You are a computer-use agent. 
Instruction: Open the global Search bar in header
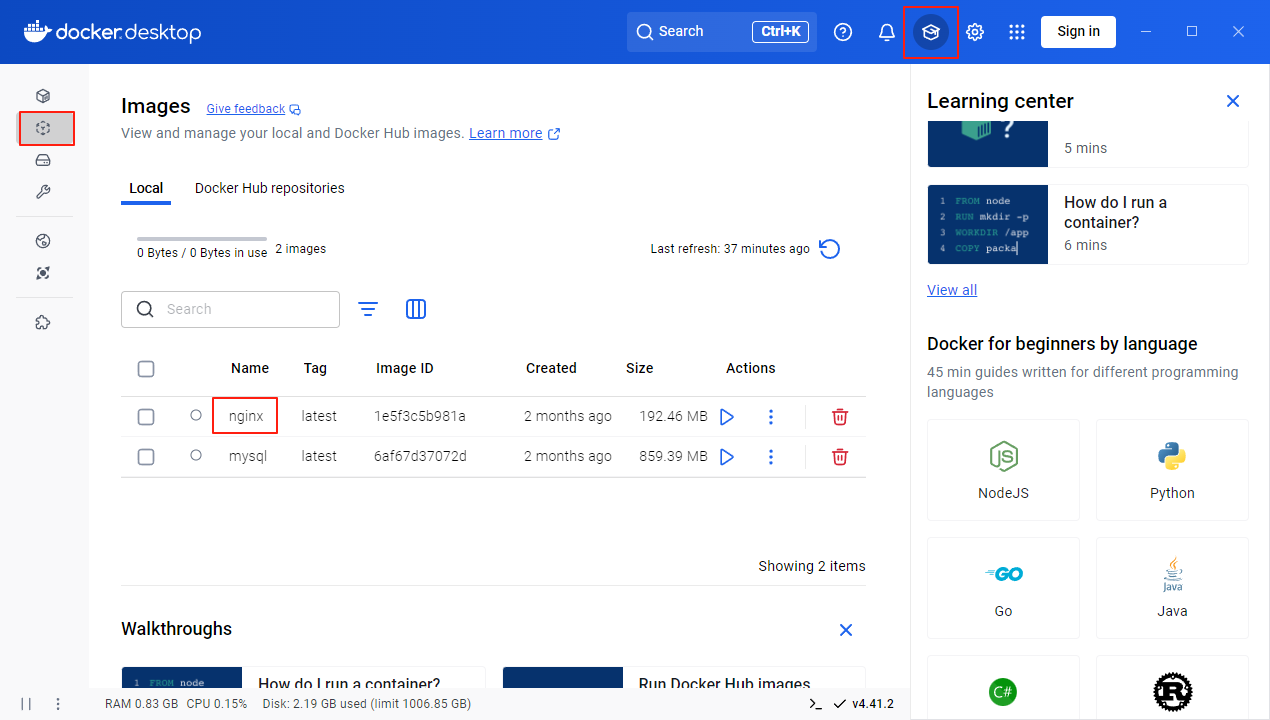[722, 32]
